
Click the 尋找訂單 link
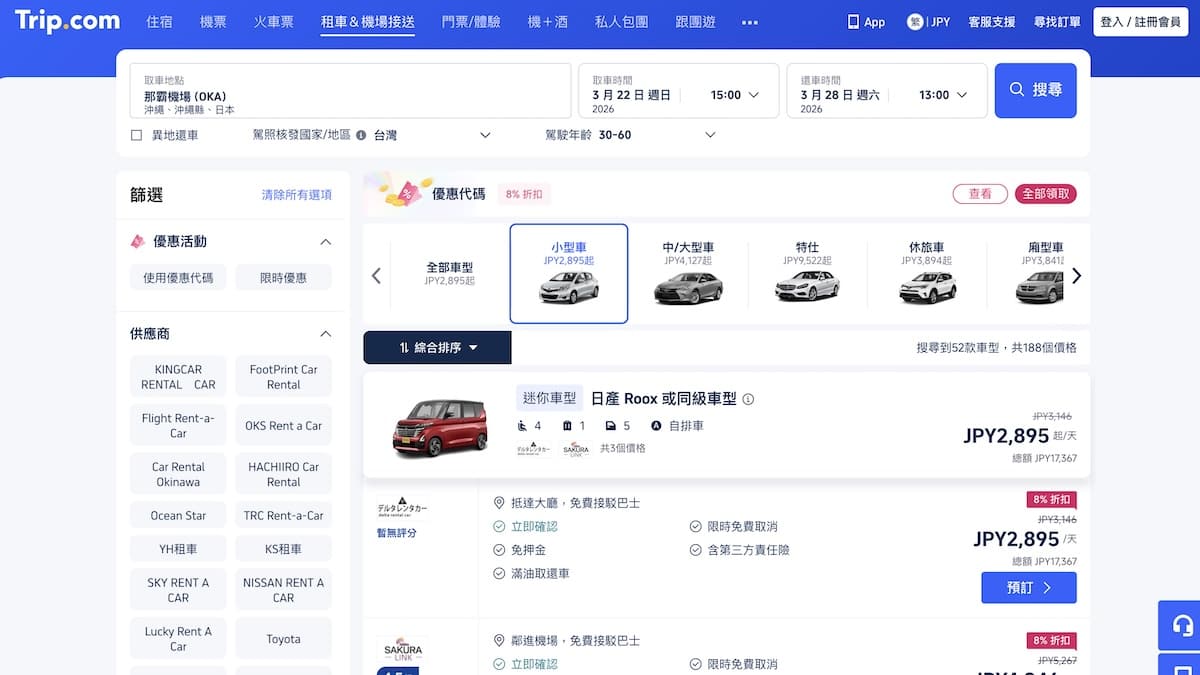point(1057,22)
